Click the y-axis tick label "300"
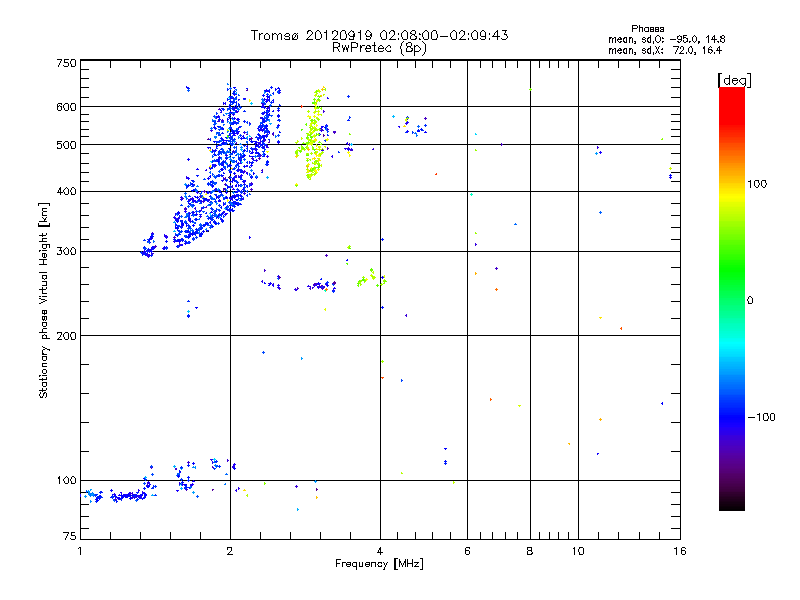This screenshot has height=600, width=800. (66, 252)
